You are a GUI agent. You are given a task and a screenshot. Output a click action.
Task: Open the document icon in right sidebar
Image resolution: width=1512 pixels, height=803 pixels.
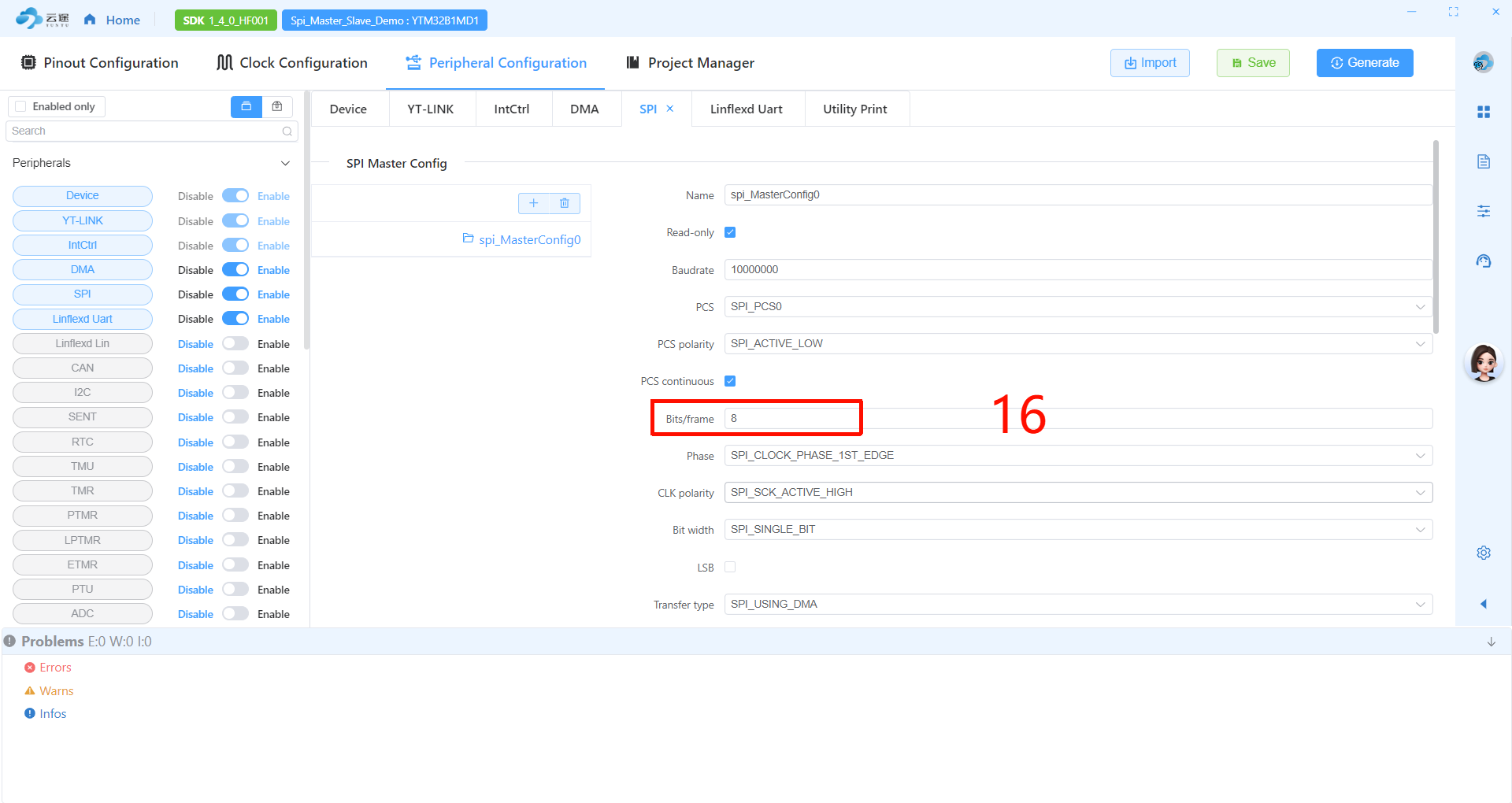pos(1484,162)
